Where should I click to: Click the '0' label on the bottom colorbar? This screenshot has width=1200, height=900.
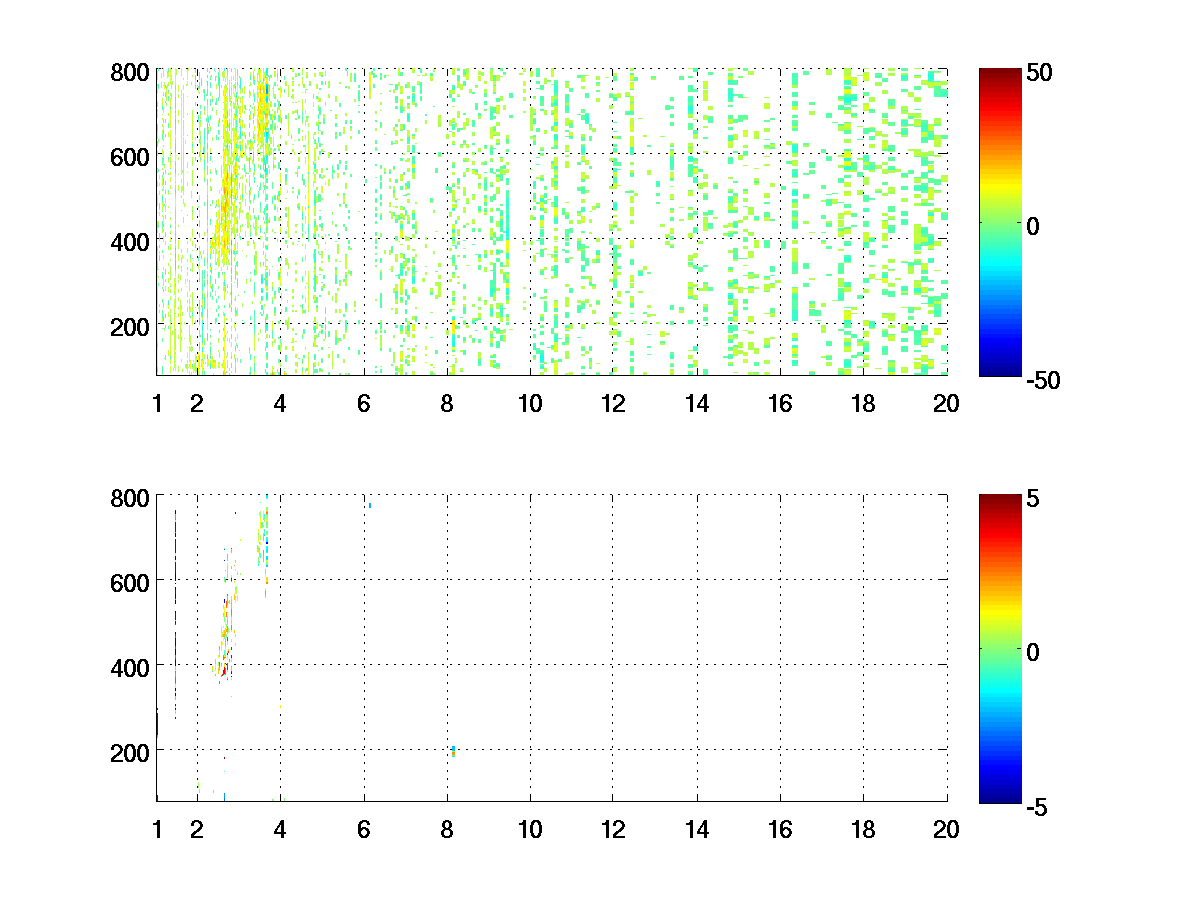pyautogui.click(x=1033, y=651)
